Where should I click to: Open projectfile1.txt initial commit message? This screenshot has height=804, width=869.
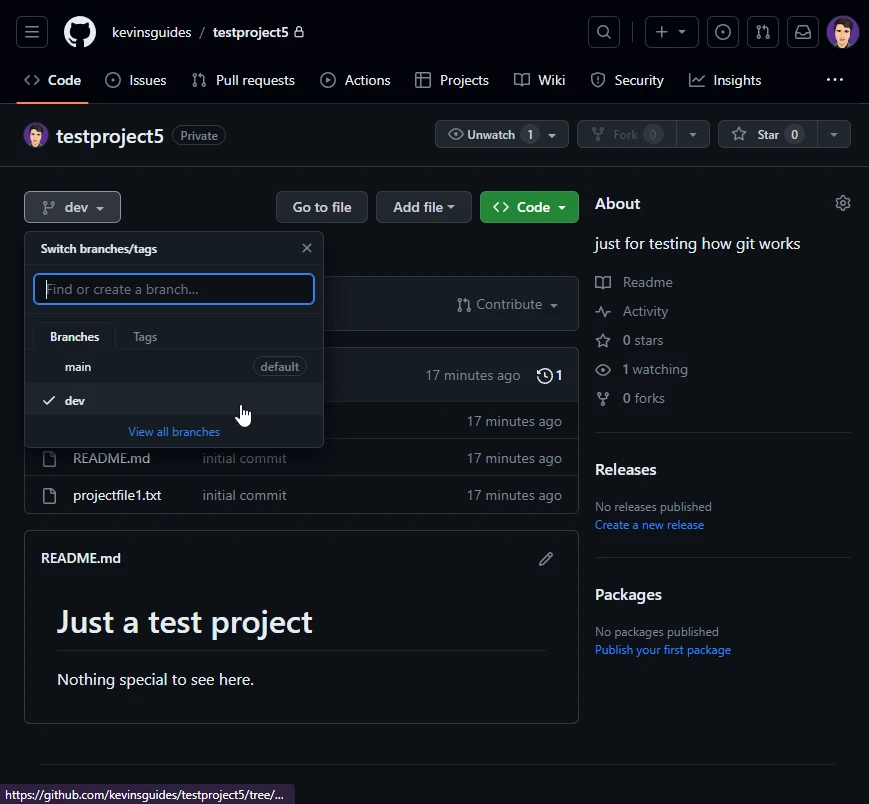[x=244, y=495]
